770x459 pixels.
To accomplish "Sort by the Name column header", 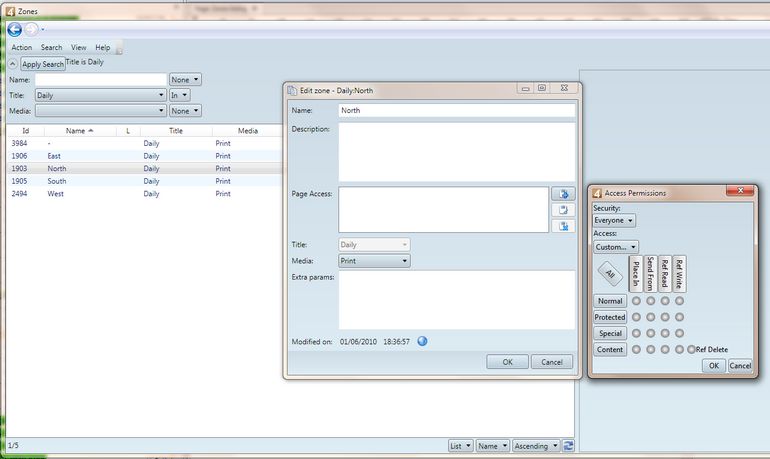I will (80, 131).
